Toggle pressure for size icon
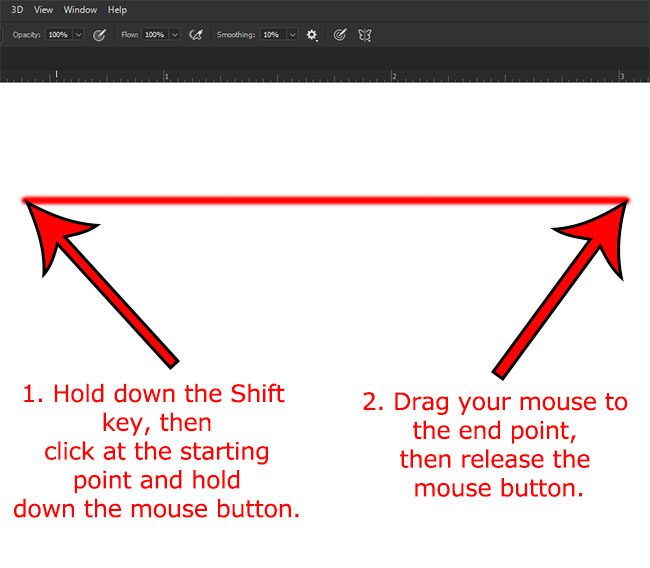 pos(340,34)
